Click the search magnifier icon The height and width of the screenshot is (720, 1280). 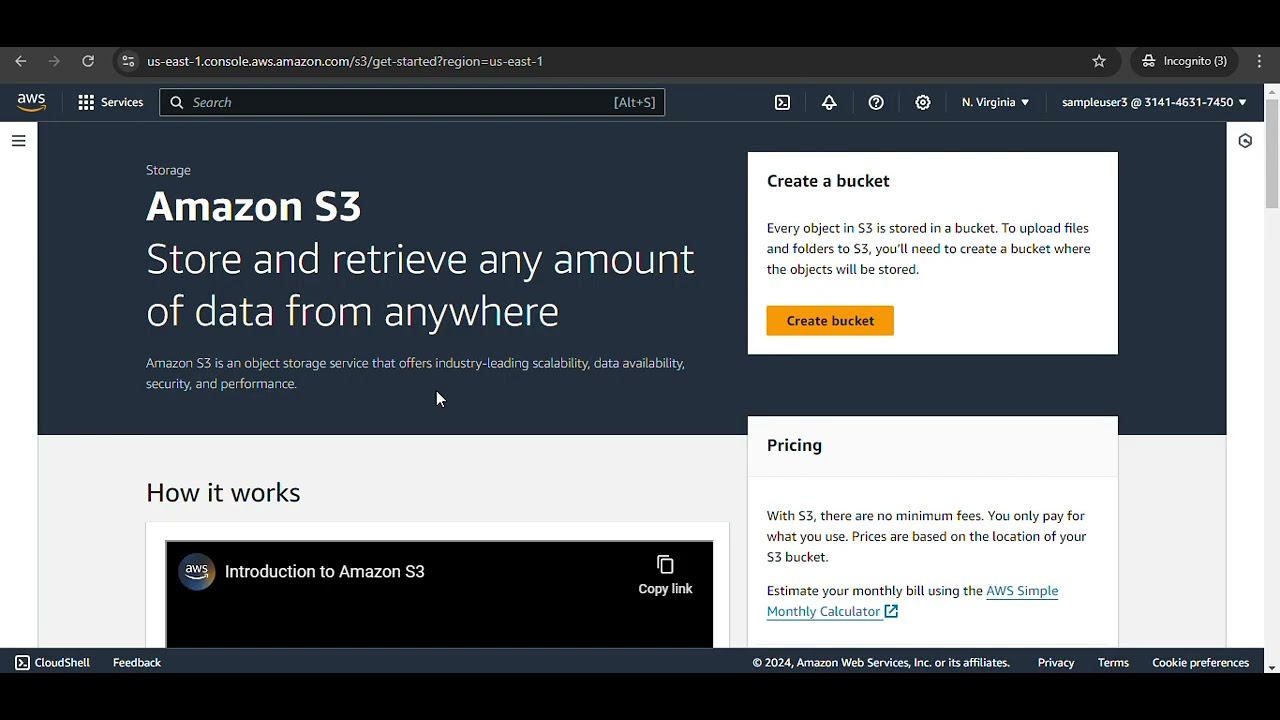(176, 102)
